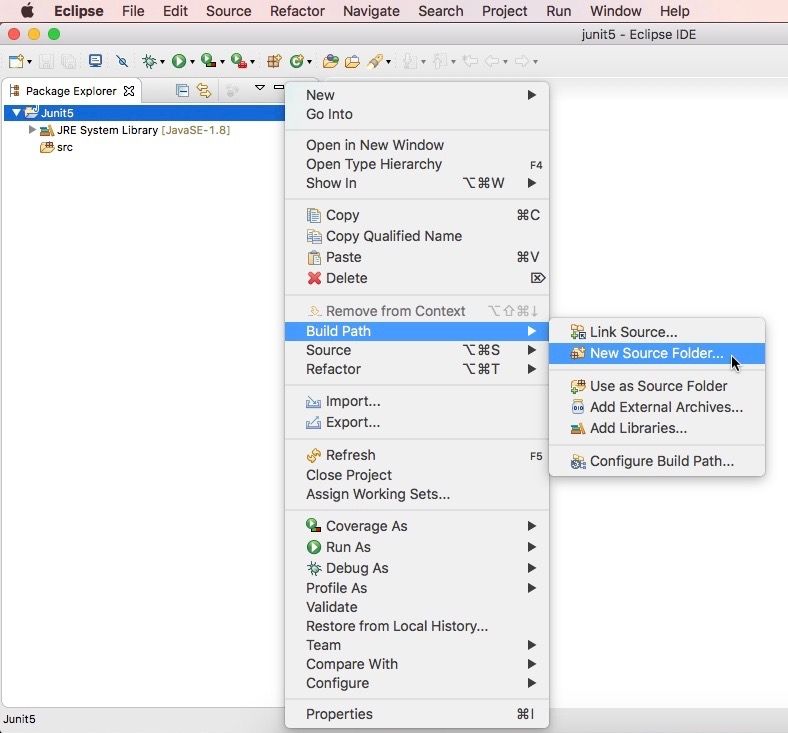Click the Collapse All icon
Image resolution: width=788 pixels, height=733 pixels.
182,91
